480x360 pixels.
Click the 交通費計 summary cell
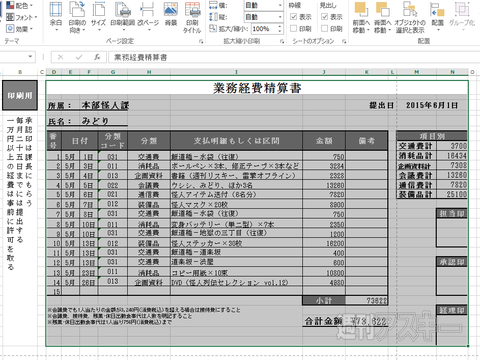415,146
